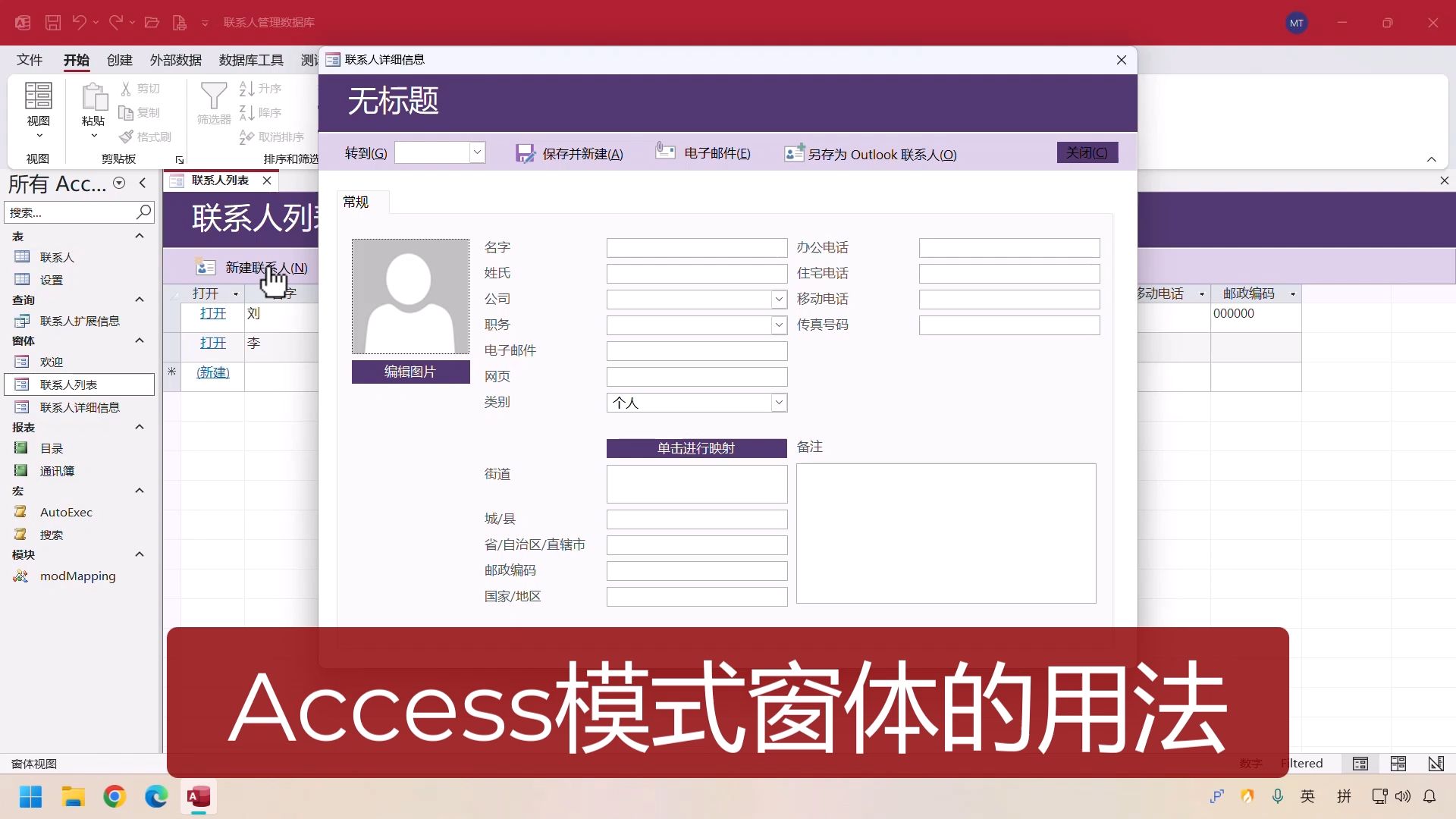Click the Save icon in title bar
The image size is (1456, 819).
pyautogui.click(x=52, y=23)
